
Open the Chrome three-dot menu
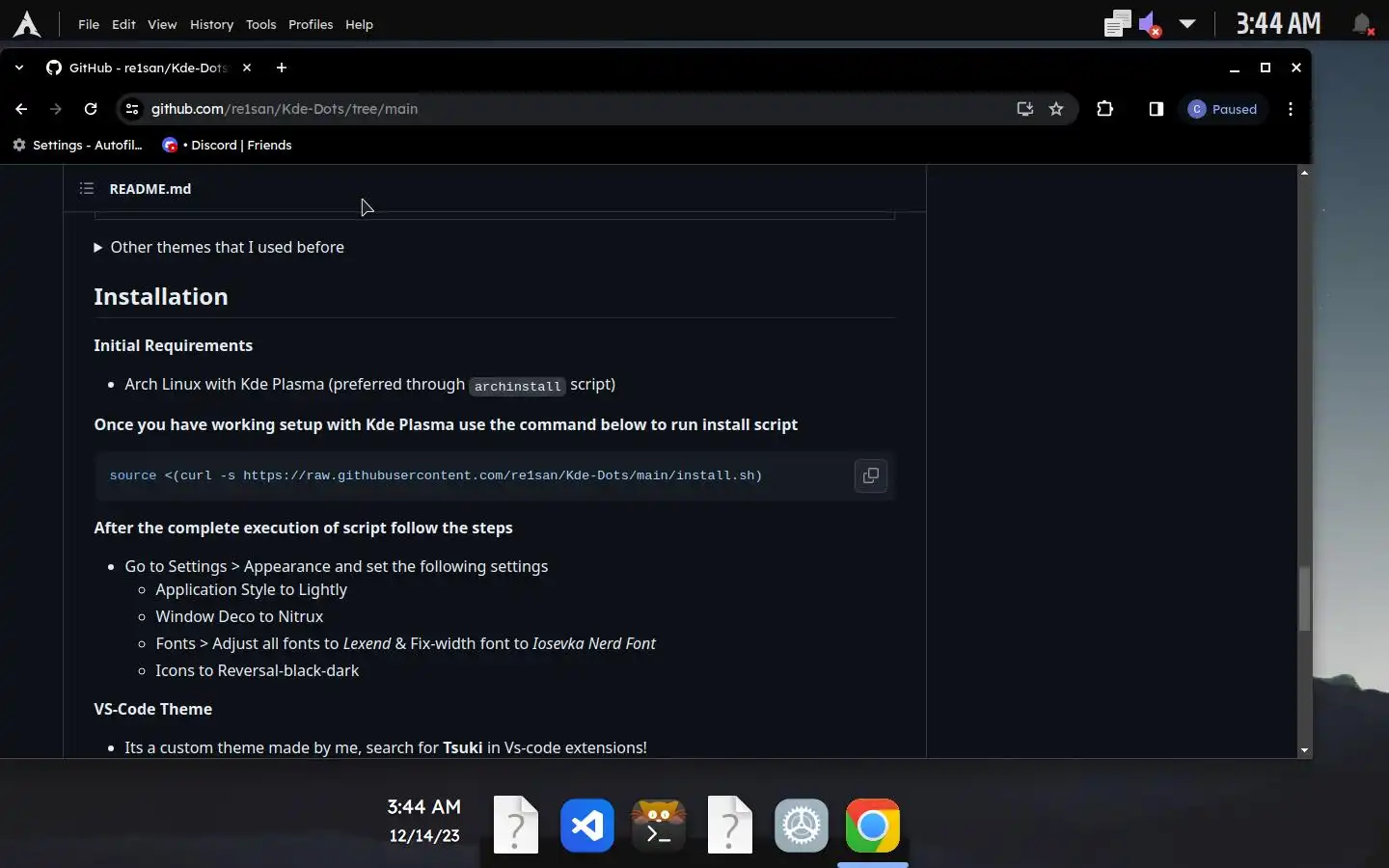tap(1291, 109)
